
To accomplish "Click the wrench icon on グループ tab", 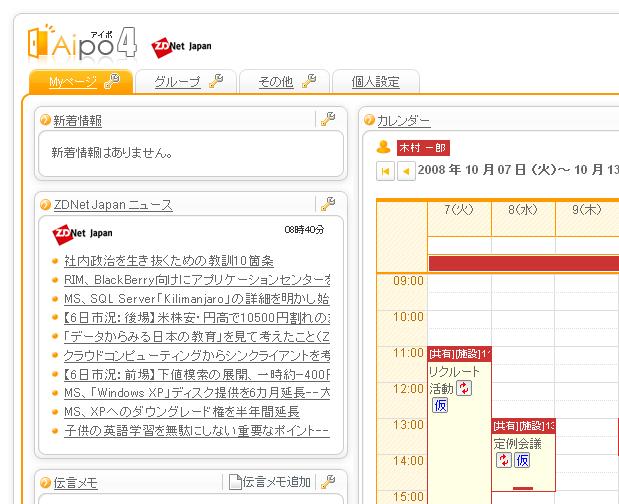I will pyautogui.click(x=216, y=81).
